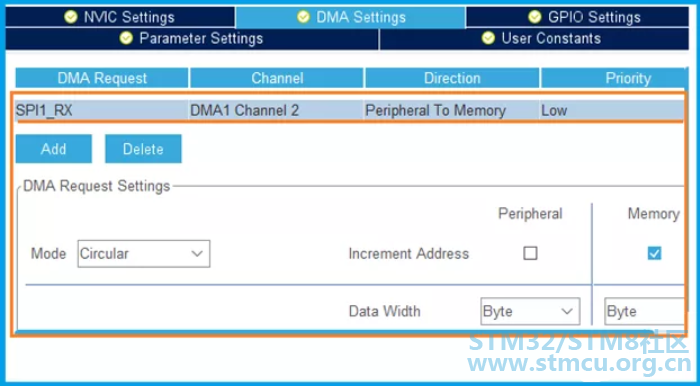
Task: Select the Parameter Settings tab
Action: pyautogui.click(x=192, y=38)
